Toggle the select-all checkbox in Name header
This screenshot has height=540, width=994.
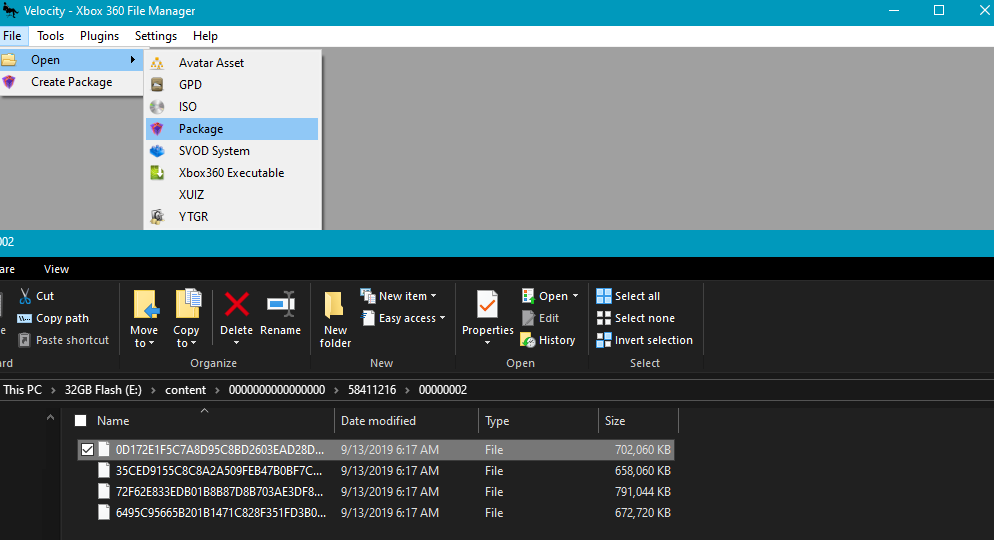(81, 421)
